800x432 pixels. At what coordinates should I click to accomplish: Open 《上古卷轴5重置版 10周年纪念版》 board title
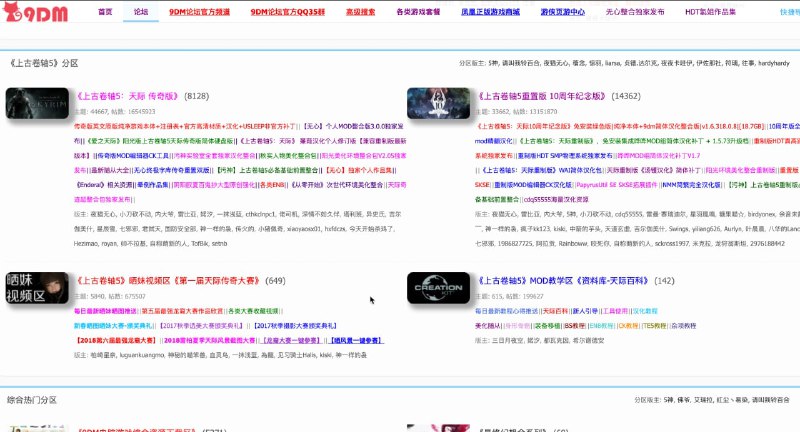pyautogui.click(x=542, y=96)
